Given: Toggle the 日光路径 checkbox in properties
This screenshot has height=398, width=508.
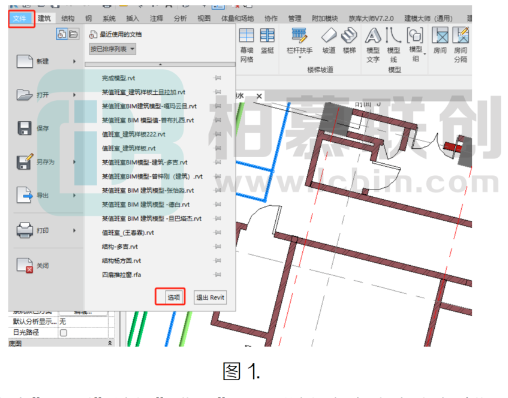Looking at the screenshot, I should (x=63, y=332).
